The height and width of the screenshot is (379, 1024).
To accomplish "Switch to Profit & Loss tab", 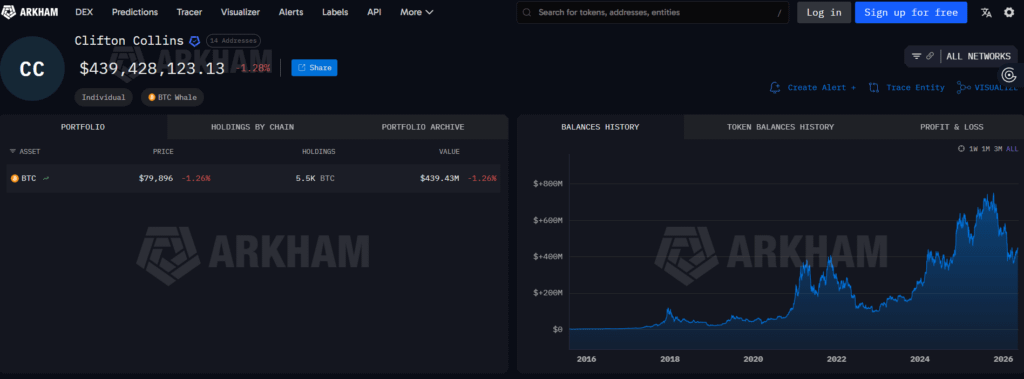I will click(x=952, y=127).
